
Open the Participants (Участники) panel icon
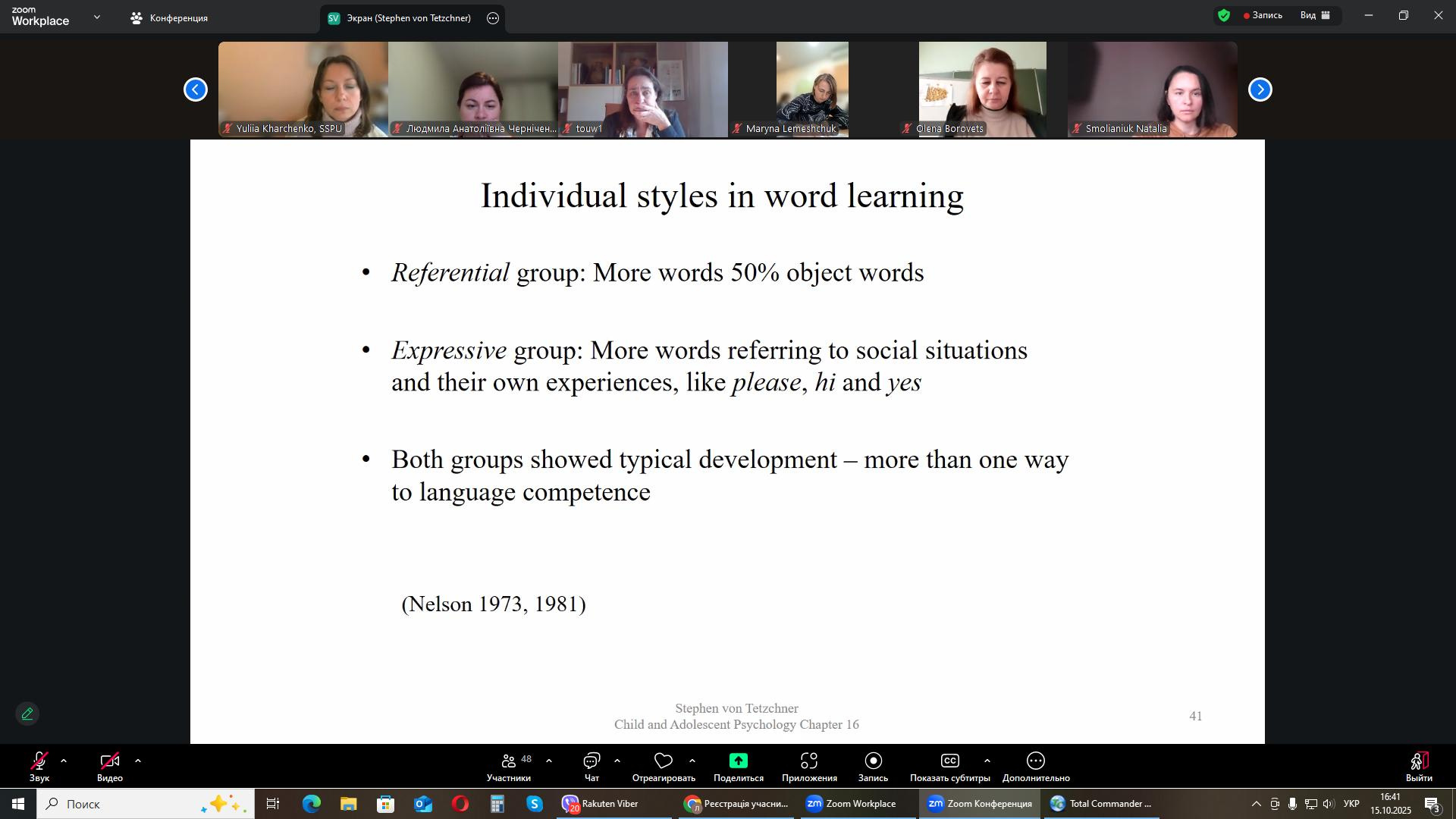pos(509,761)
